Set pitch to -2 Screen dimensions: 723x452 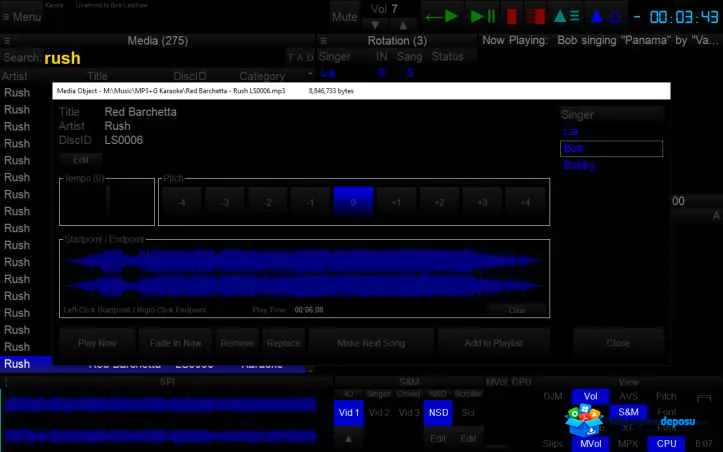pyautogui.click(x=267, y=202)
